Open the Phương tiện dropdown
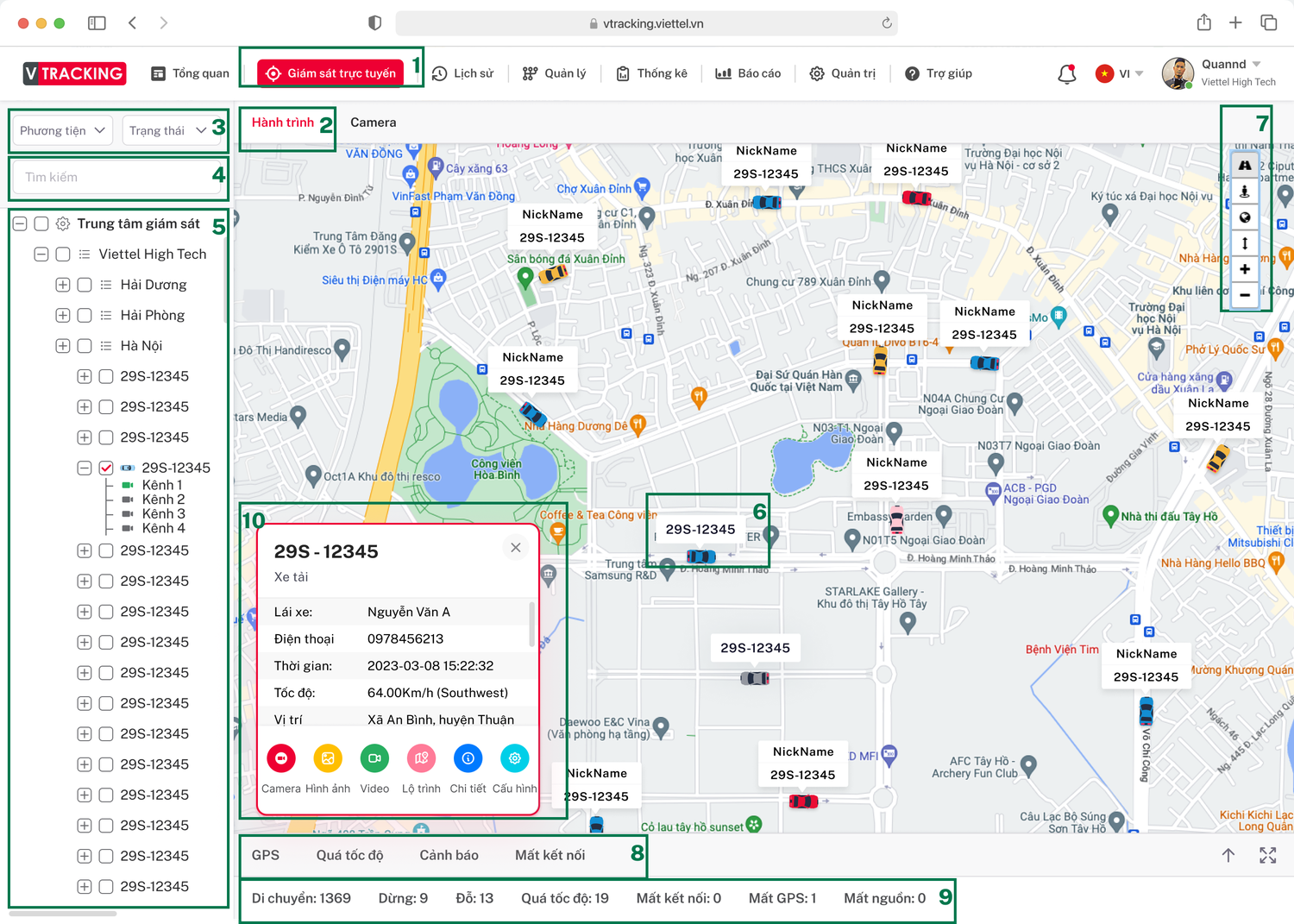1294x924 pixels. (63, 130)
